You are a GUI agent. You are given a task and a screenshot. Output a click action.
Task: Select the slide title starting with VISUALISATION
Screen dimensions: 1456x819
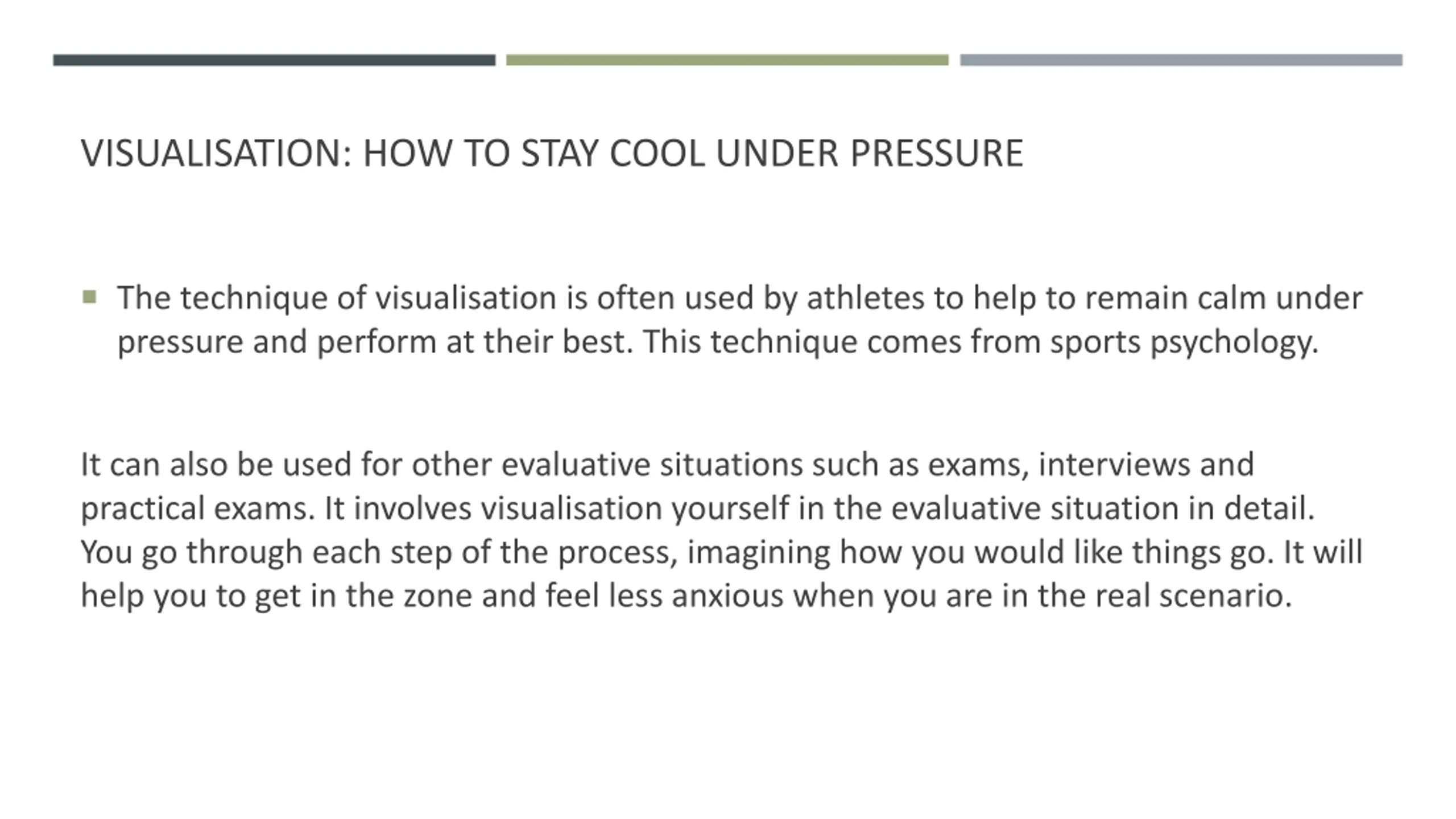coord(552,154)
